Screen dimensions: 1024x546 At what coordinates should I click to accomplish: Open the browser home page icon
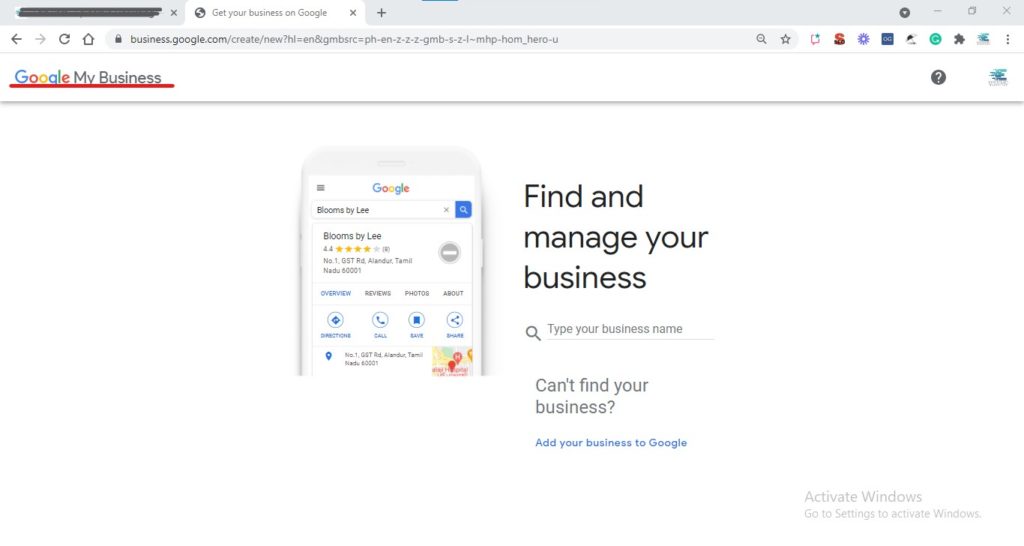coord(88,39)
